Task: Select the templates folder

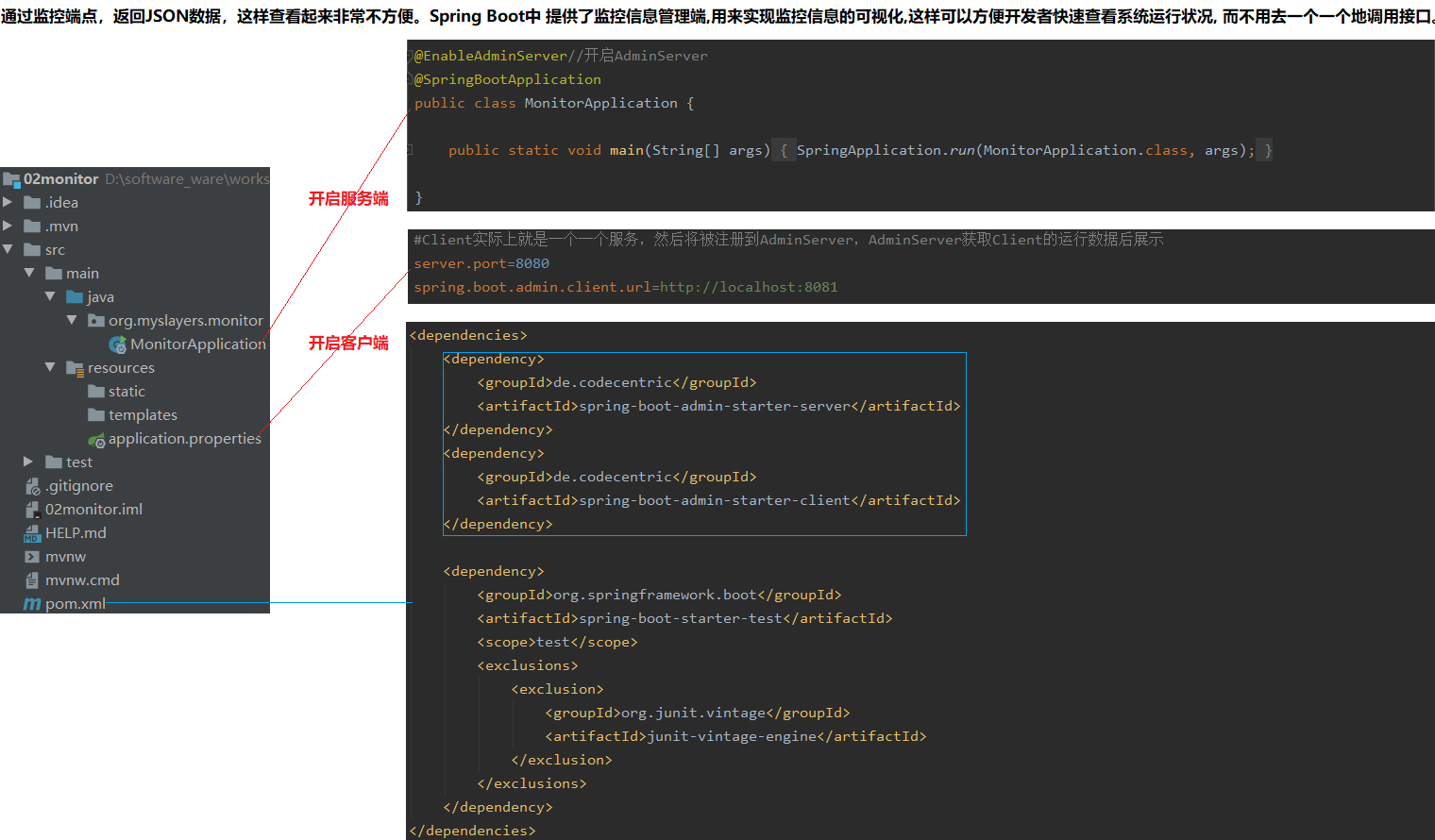Action: [142, 415]
